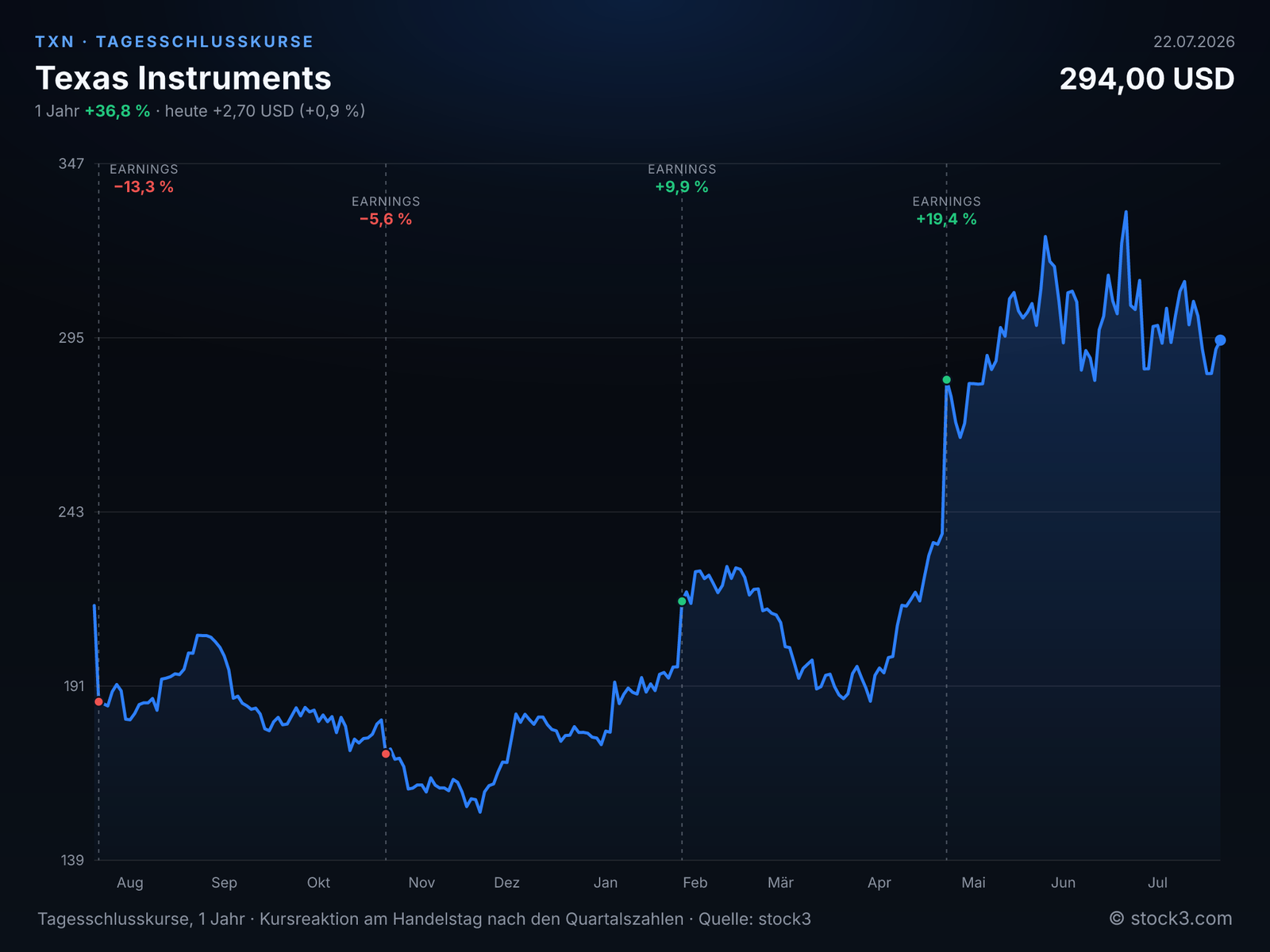The height and width of the screenshot is (952, 1270).
Task: Click the 'Jun' month label on x-axis
Action: point(1063,883)
